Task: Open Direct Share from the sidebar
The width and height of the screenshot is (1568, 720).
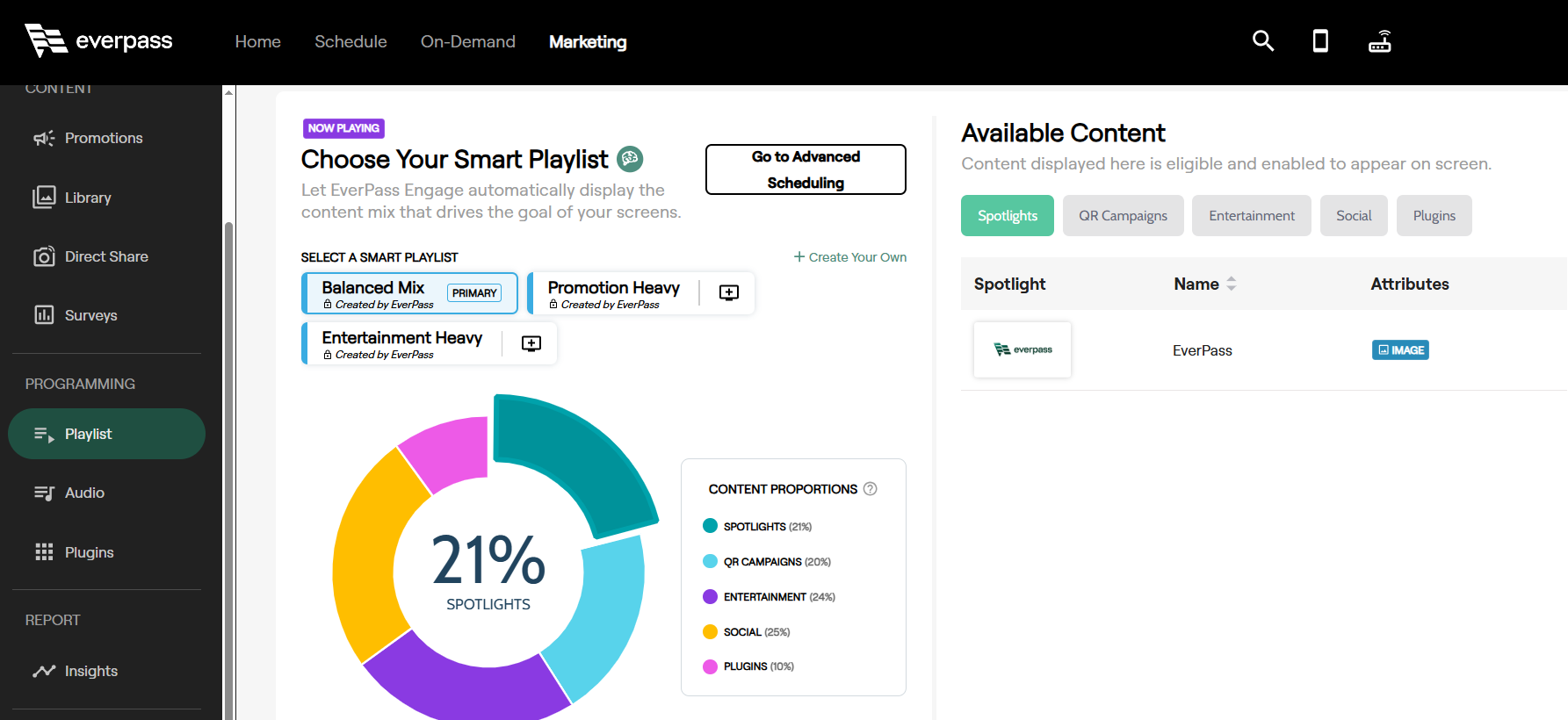Action: tap(106, 256)
